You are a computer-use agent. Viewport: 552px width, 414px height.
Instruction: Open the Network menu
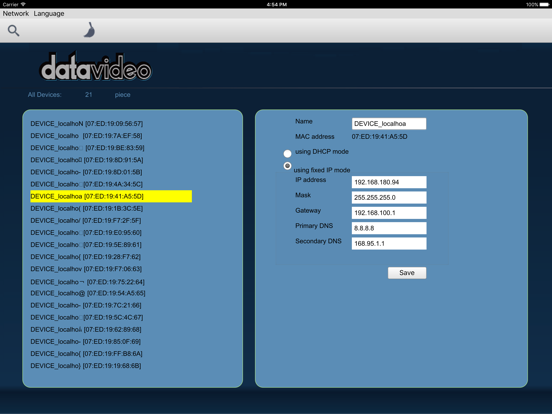[15, 13]
